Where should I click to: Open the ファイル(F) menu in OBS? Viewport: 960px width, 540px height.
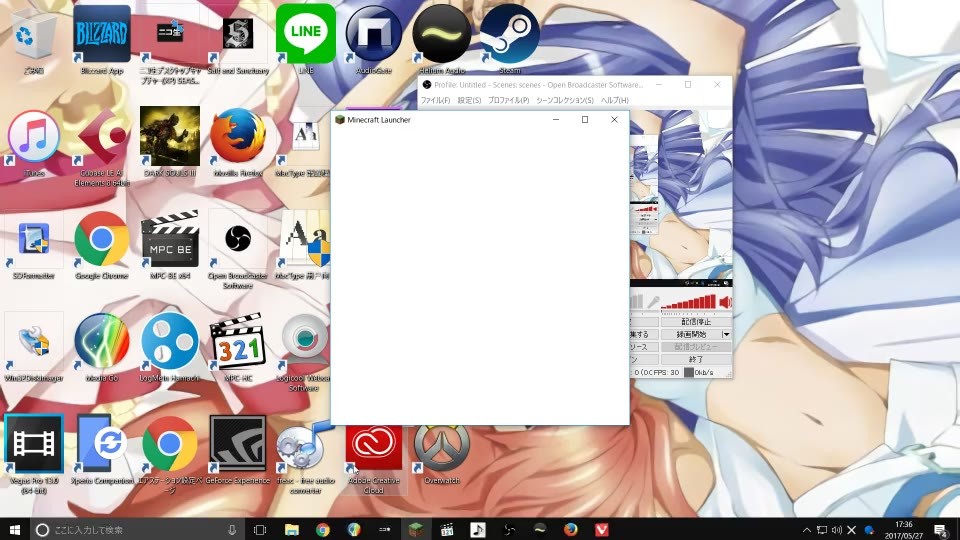pyautogui.click(x=435, y=100)
